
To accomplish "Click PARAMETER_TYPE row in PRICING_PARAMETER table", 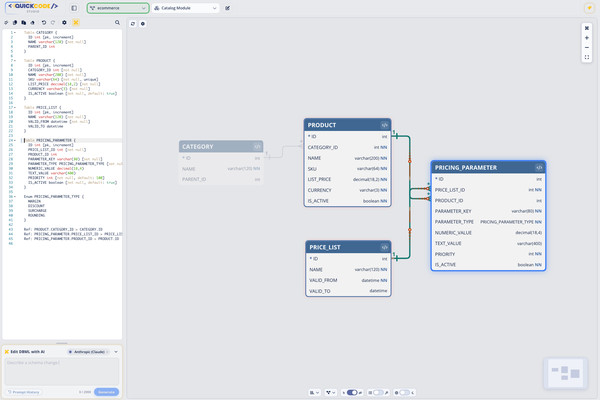I will pyautogui.click(x=488, y=222).
